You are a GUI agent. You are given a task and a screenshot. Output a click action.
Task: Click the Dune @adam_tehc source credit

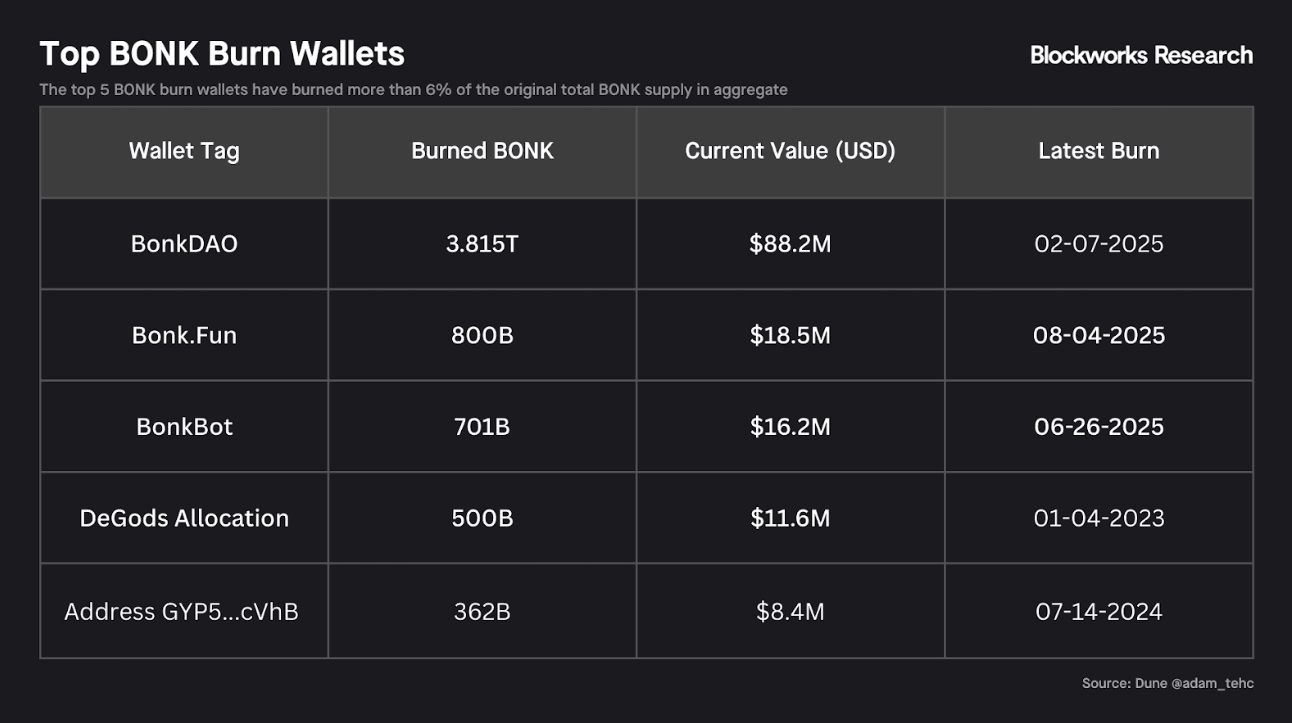click(1167, 683)
